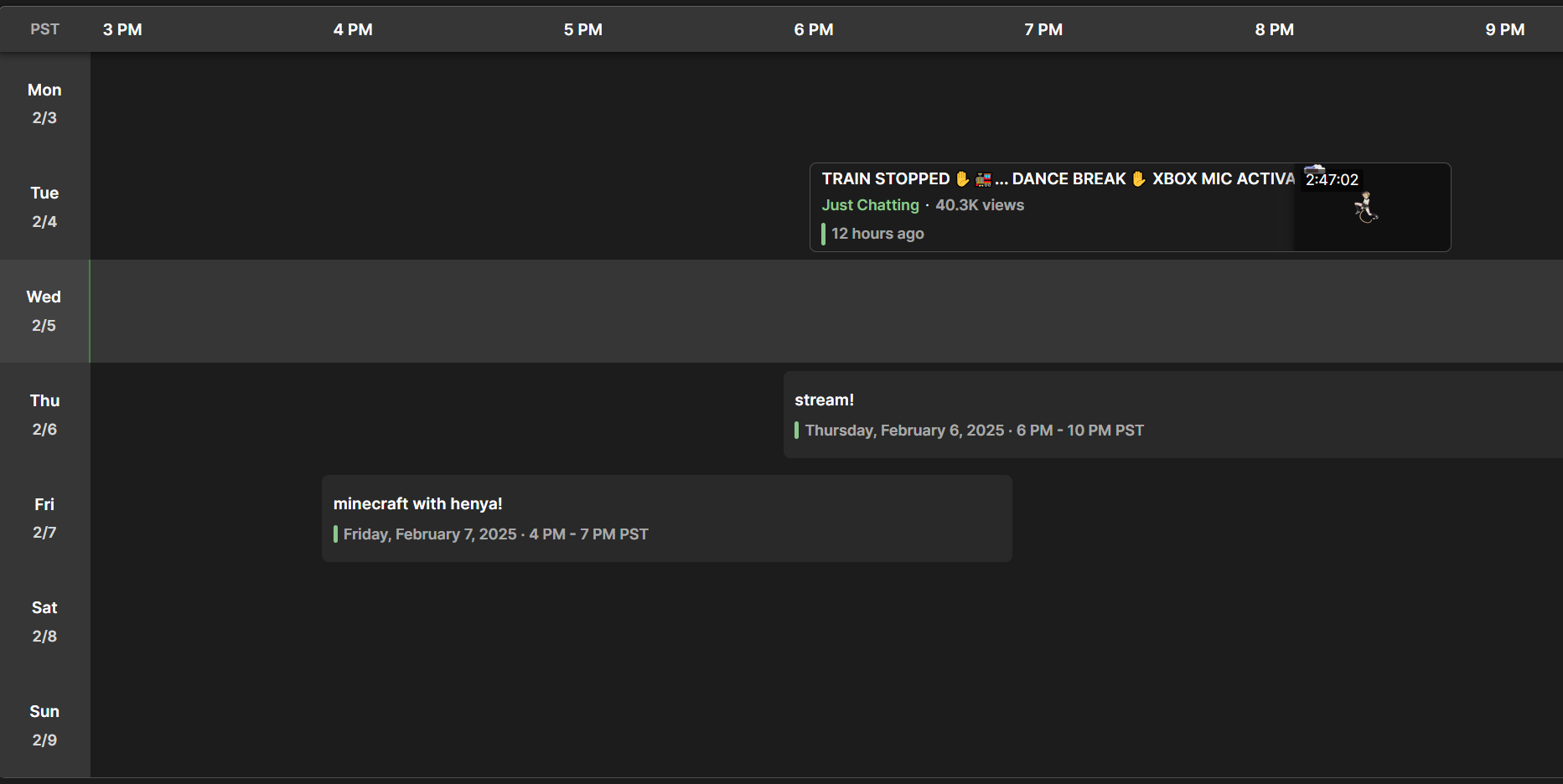Image resolution: width=1563 pixels, height=784 pixels.
Task: Select the Thu 2/6 day row label
Action: [44, 415]
